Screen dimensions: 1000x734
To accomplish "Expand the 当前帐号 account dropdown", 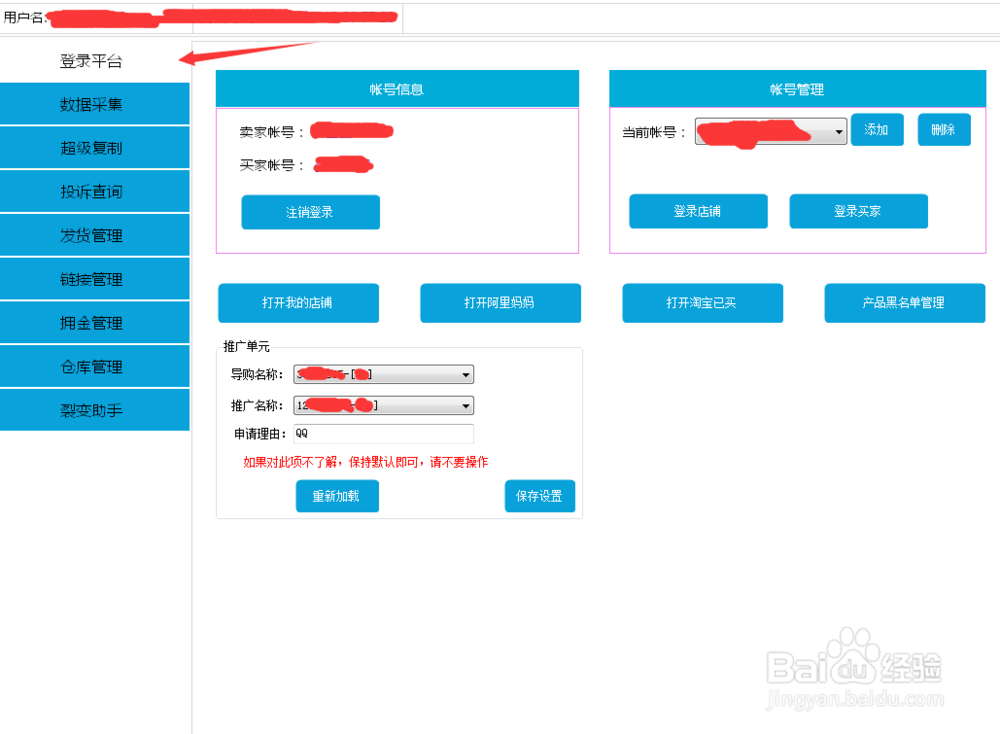I will [838, 130].
